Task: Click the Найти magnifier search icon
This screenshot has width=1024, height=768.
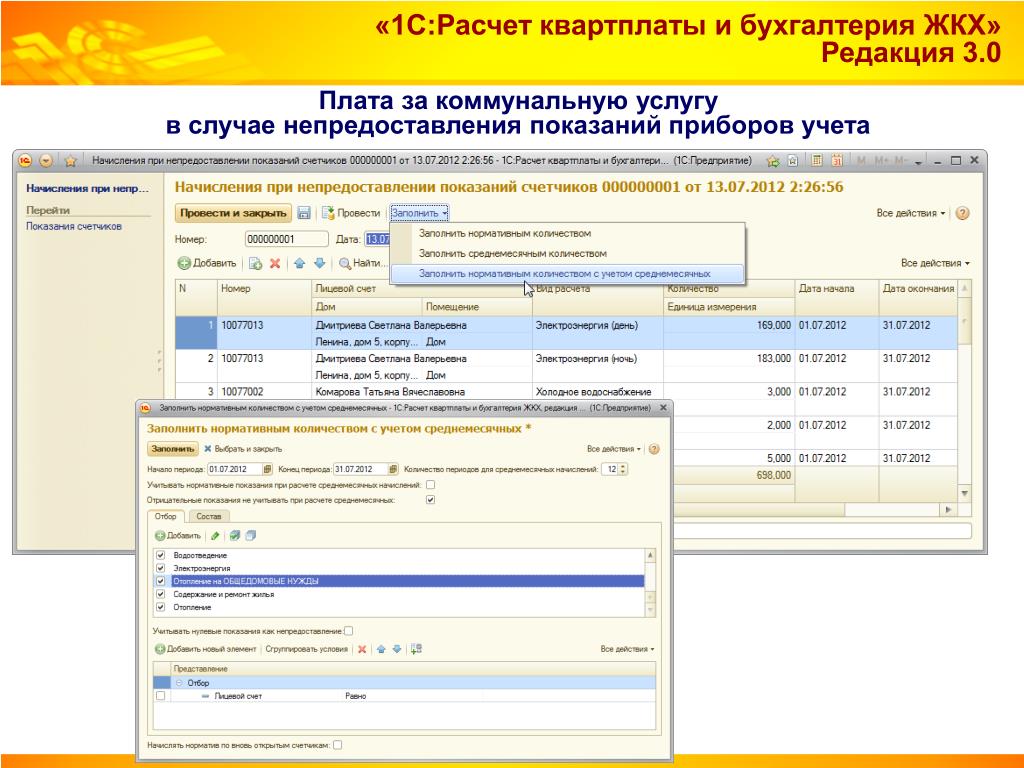Action: (x=345, y=263)
